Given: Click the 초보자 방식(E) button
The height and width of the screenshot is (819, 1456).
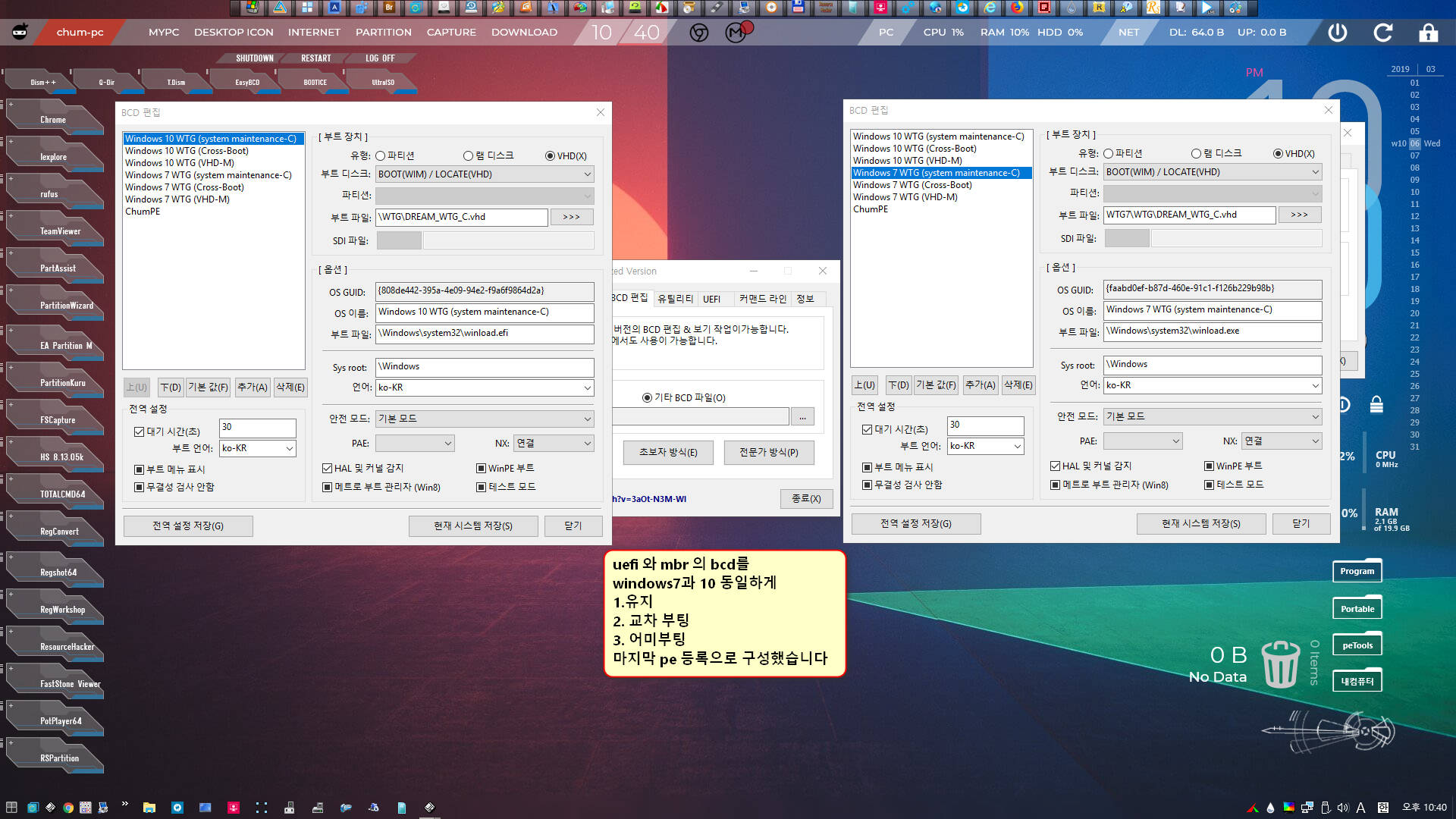Looking at the screenshot, I should click(668, 453).
